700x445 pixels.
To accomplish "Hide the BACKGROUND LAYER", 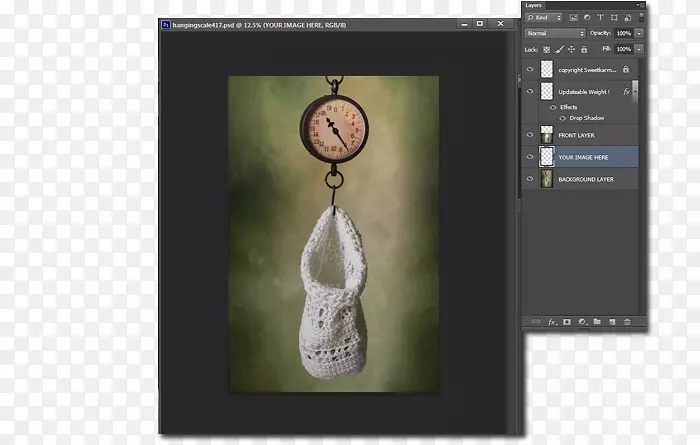I will click(x=530, y=179).
